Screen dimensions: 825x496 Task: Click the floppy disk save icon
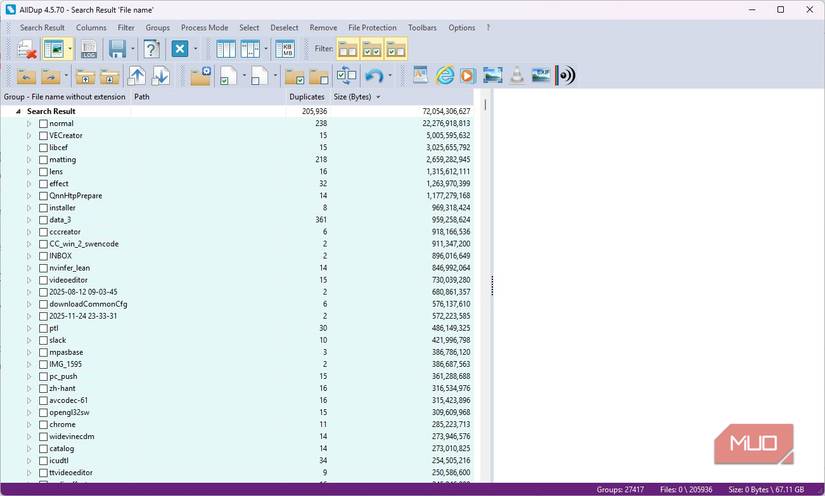[x=117, y=49]
